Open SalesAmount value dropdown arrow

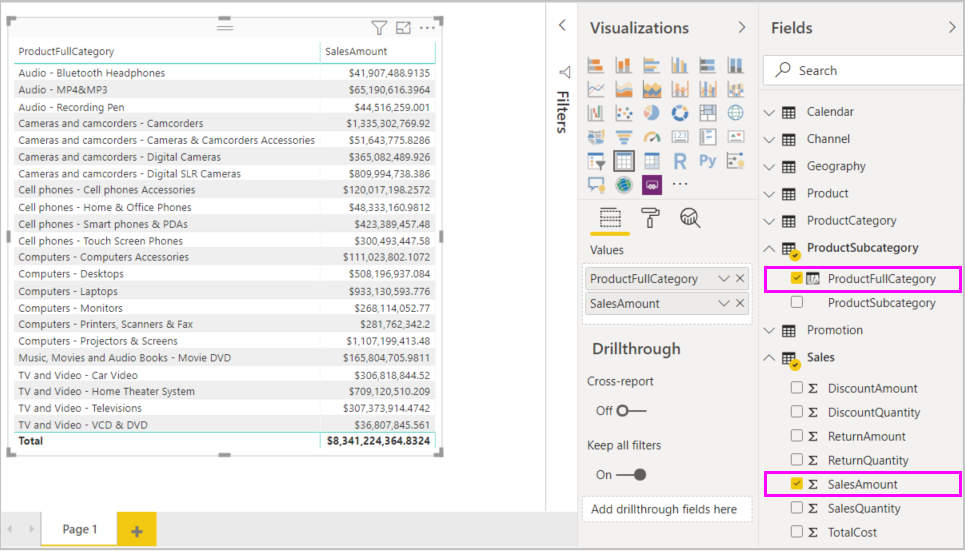[723, 304]
